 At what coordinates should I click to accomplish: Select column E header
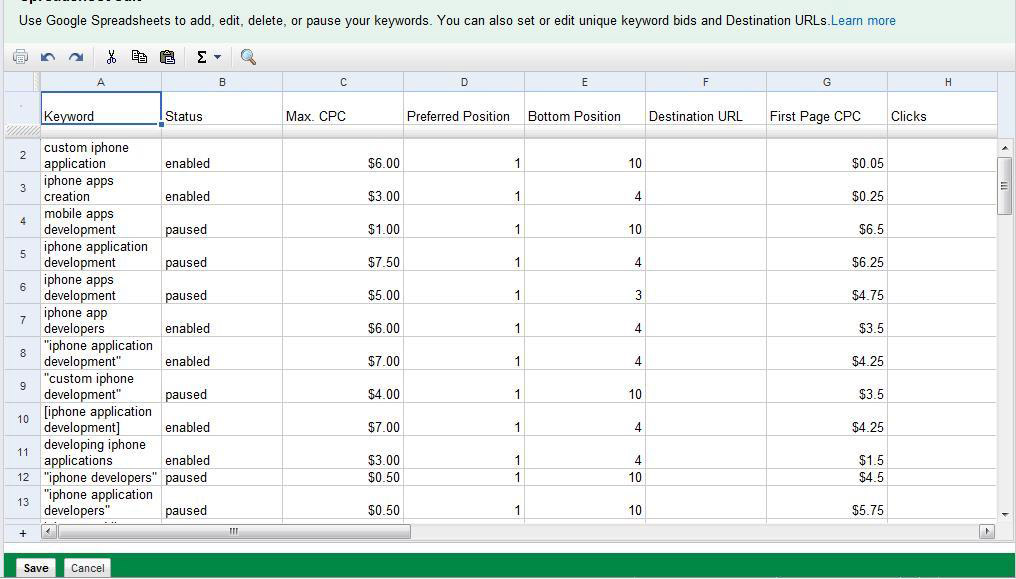(585, 82)
